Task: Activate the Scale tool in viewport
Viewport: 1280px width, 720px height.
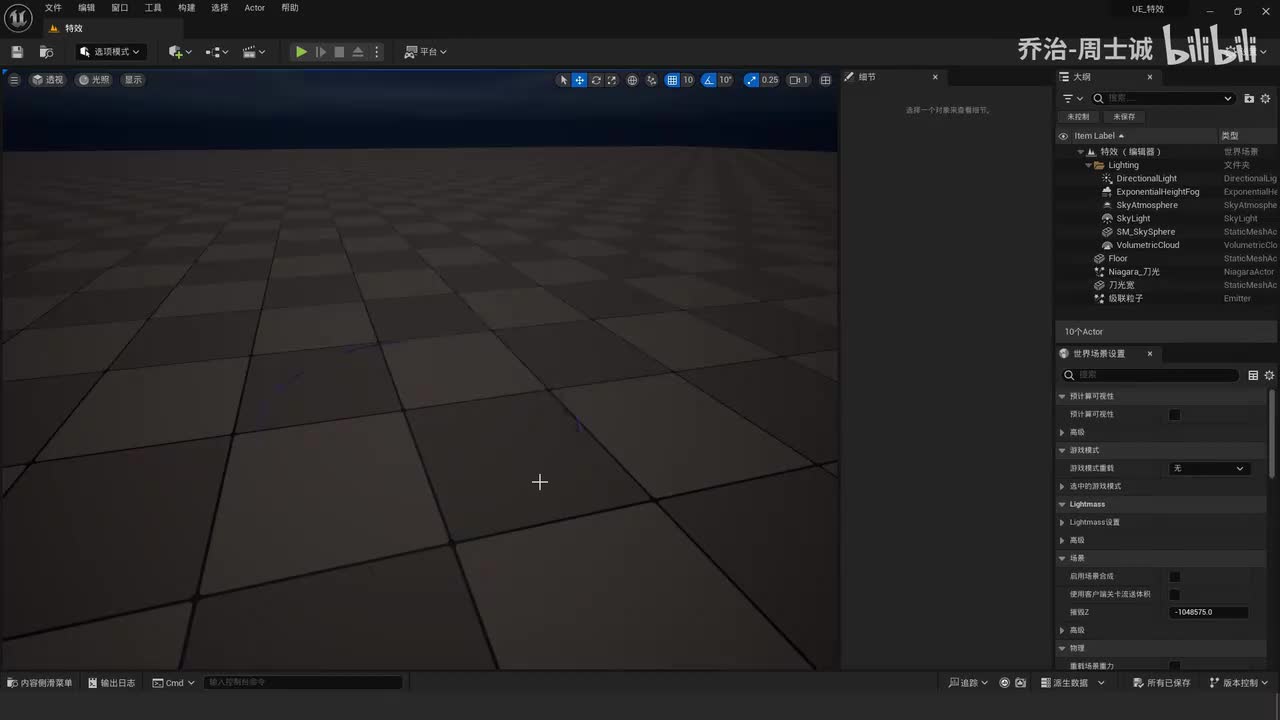Action: [x=612, y=80]
